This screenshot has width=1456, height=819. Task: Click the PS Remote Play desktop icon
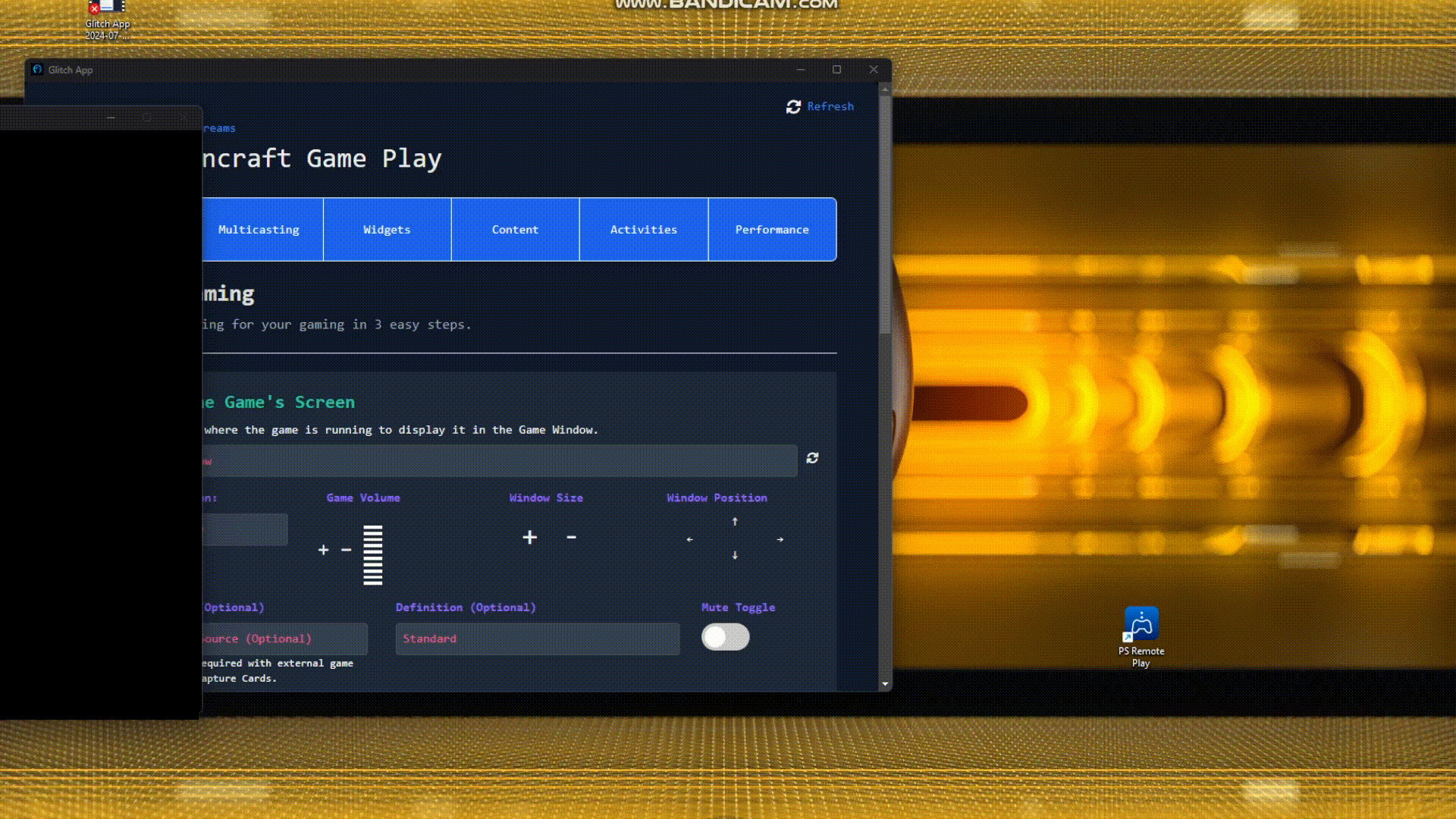tap(1141, 636)
